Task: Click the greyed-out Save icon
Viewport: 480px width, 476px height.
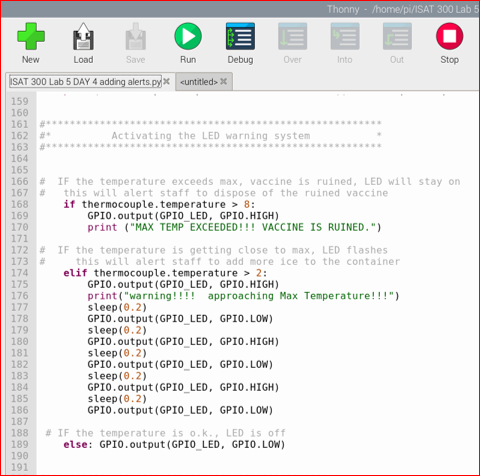Action: 135,36
